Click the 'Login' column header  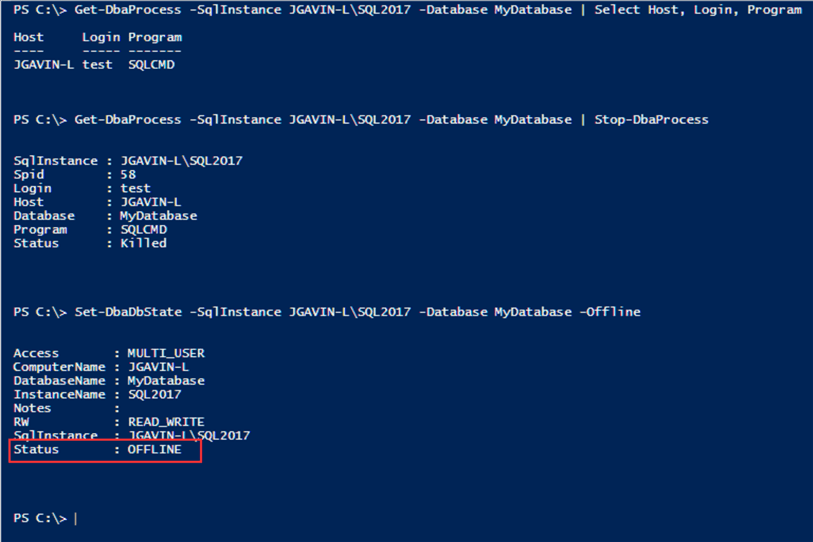pyautogui.click(x=101, y=38)
